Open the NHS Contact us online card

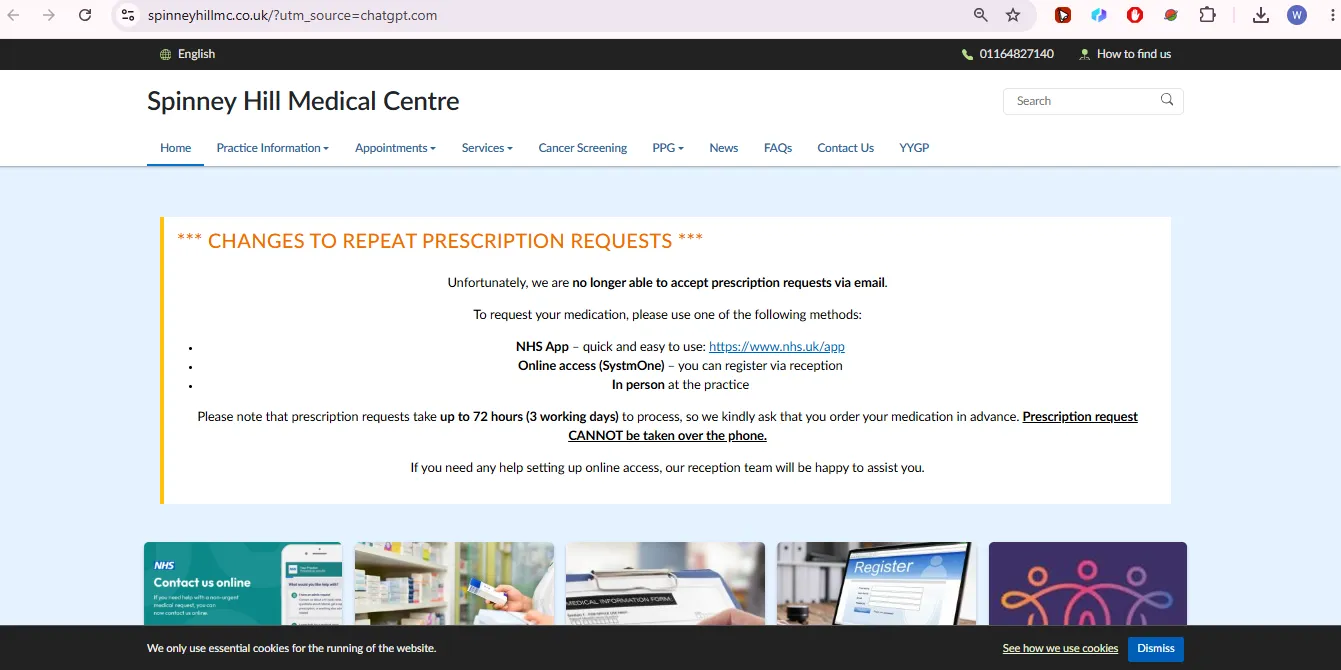coord(243,584)
